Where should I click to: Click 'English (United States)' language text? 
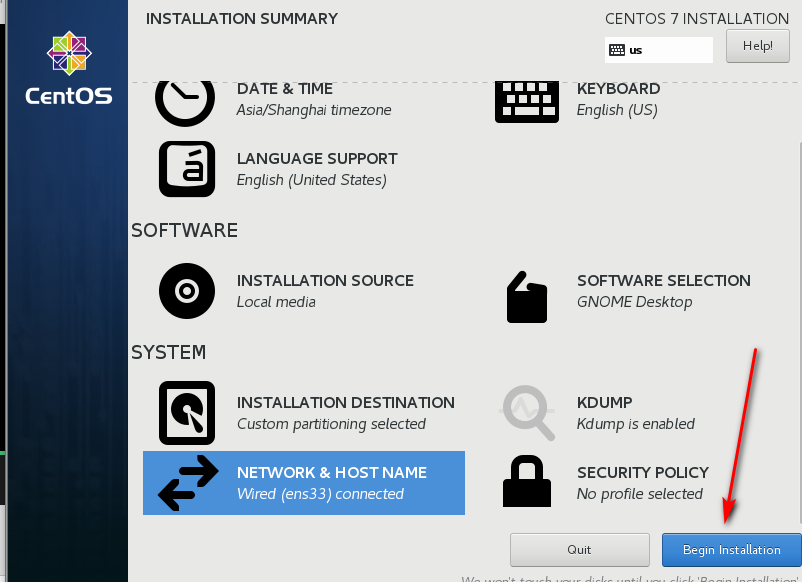click(x=311, y=180)
